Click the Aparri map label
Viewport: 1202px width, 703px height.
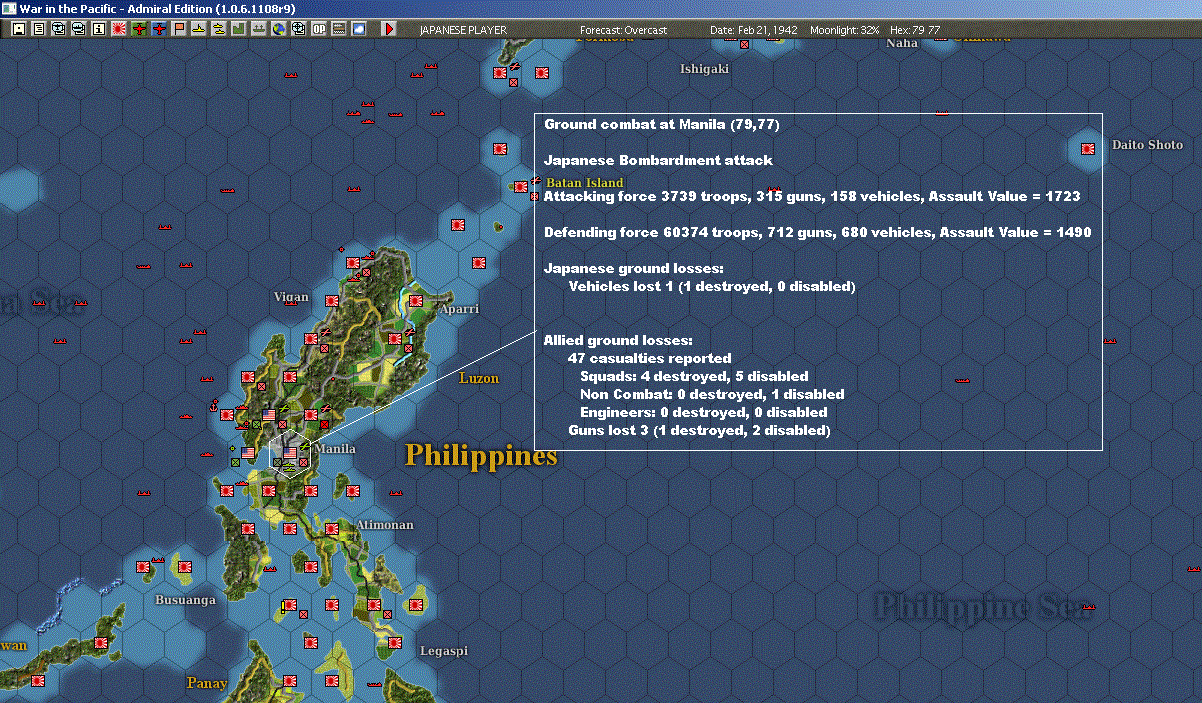(x=459, y=309)
